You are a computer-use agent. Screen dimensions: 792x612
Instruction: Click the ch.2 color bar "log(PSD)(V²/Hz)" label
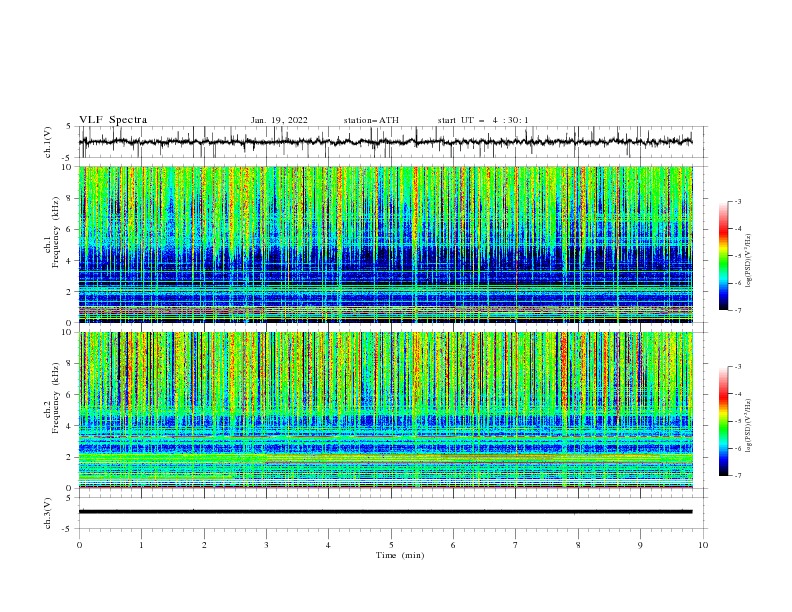[749, 425]
